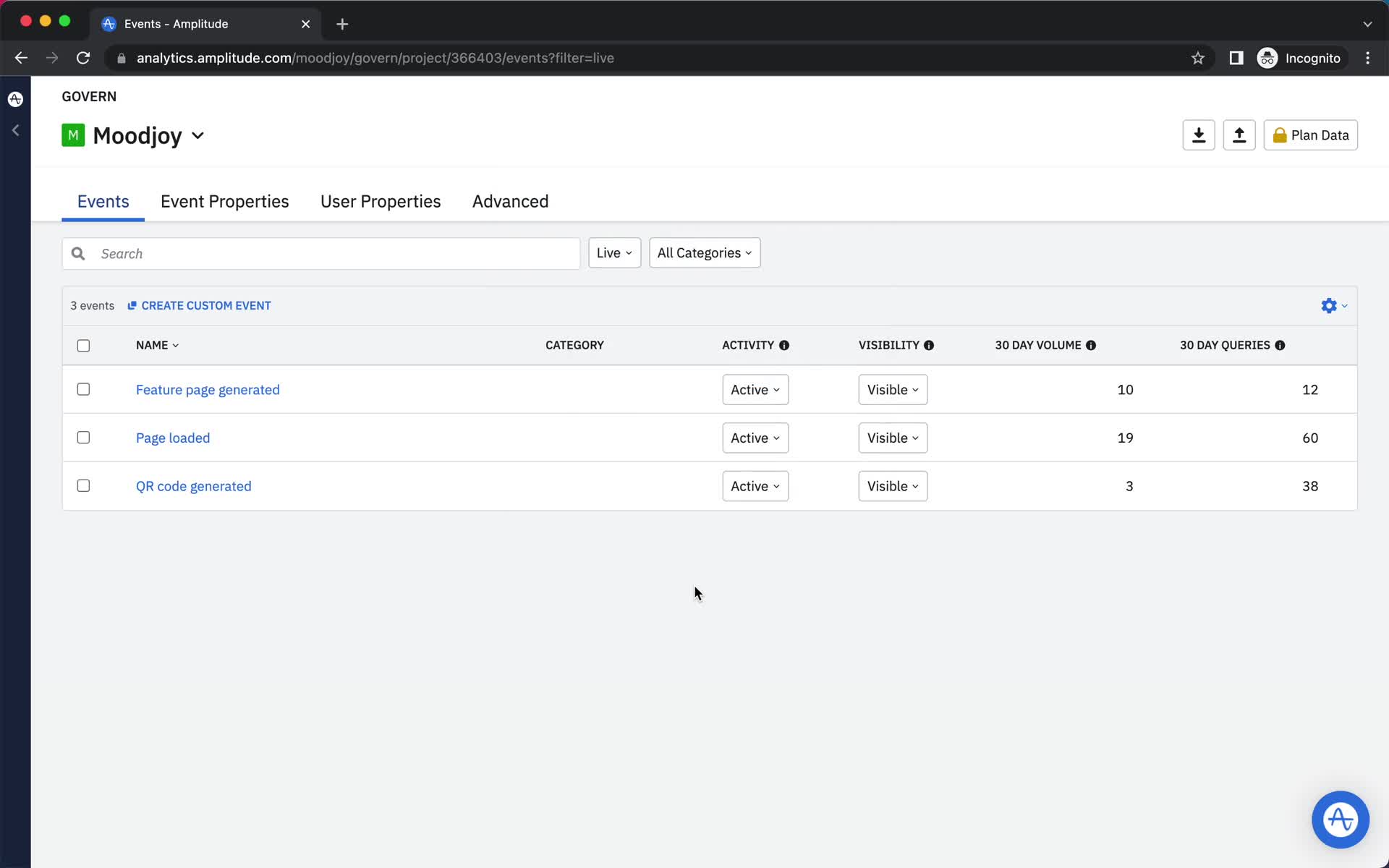Screen dimensions: 1389x868
Task: Click the GOVERN heading text
Action: click(x=89, y=96)
